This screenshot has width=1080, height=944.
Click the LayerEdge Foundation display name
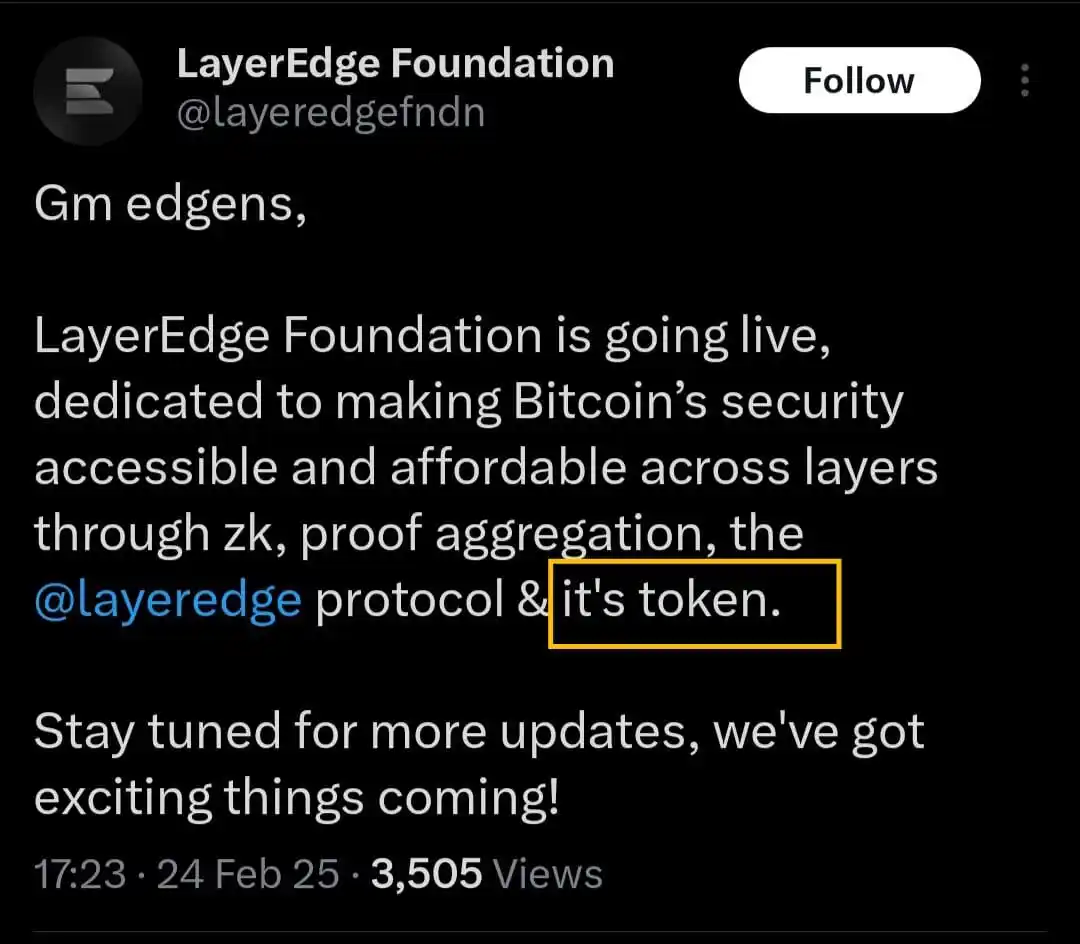395,64
